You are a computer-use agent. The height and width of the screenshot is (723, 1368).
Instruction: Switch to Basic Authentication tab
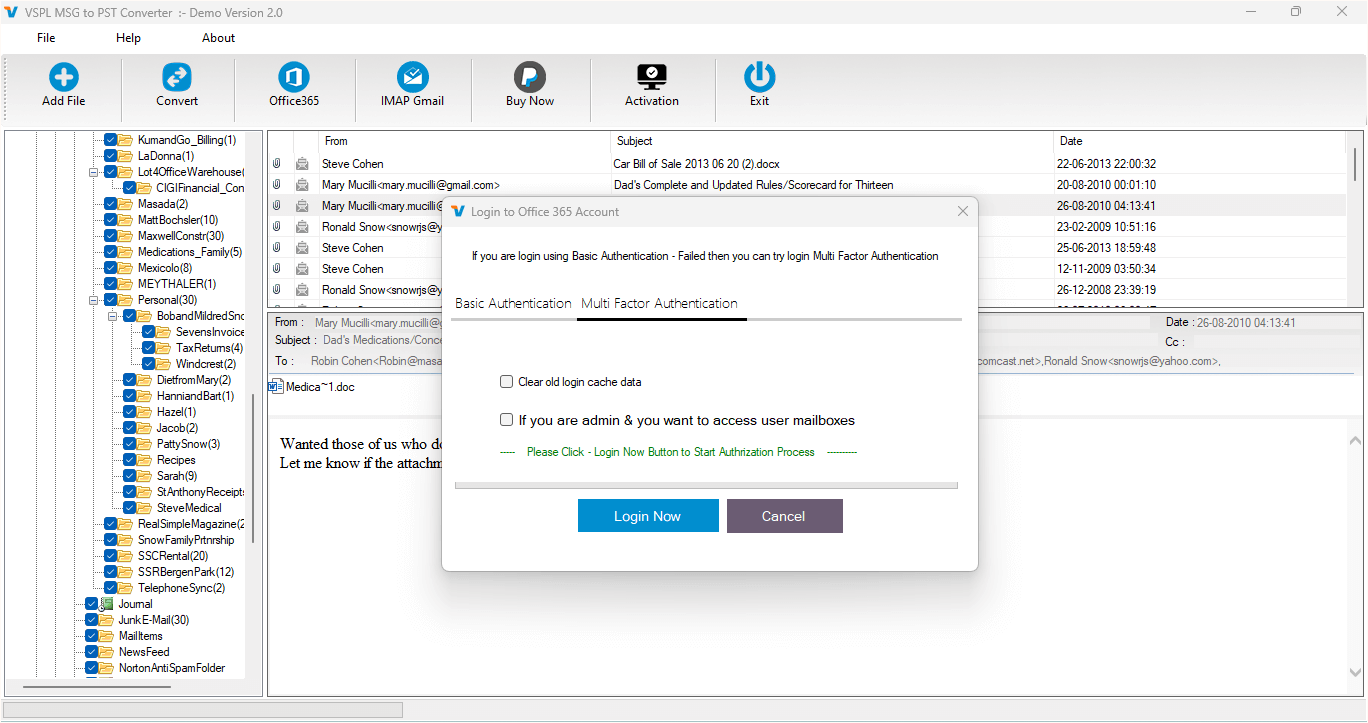[x=513, y=303]
